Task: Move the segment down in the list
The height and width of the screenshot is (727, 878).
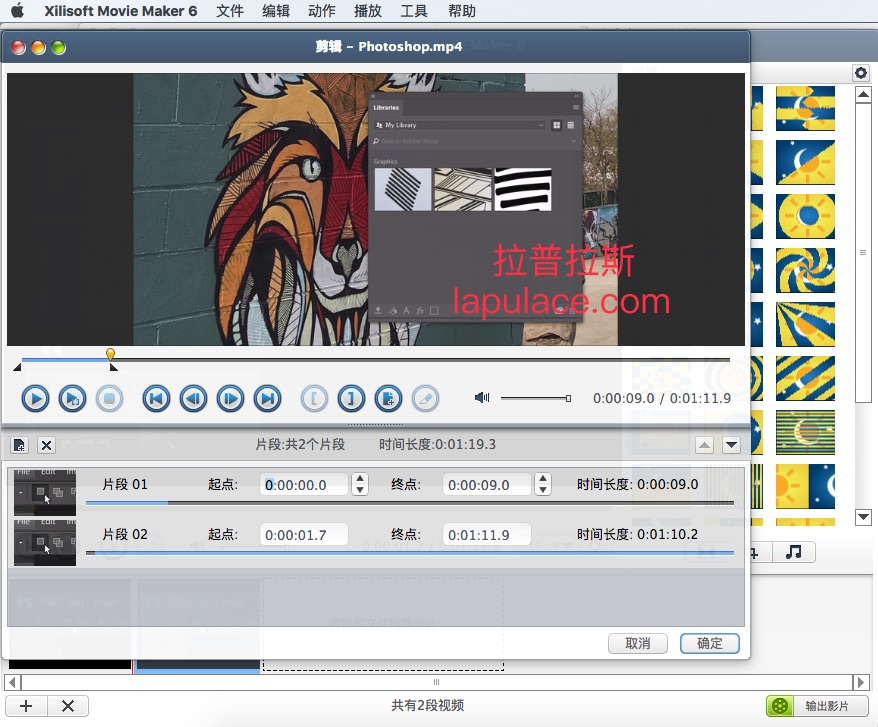Action: [731, 445]
